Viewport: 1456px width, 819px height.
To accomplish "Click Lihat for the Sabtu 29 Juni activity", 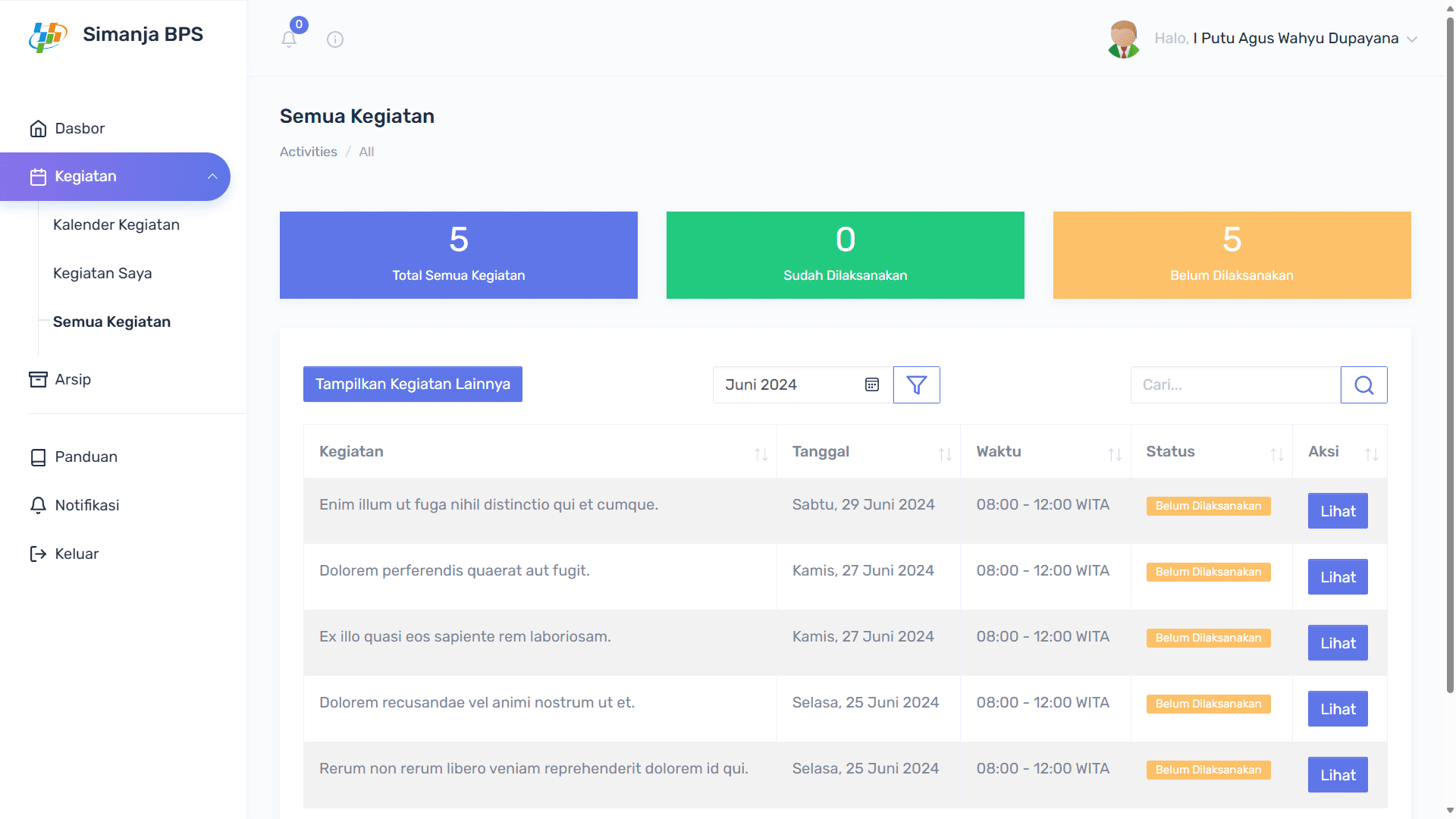I will pyautogui.click(x=1337, y=511).
